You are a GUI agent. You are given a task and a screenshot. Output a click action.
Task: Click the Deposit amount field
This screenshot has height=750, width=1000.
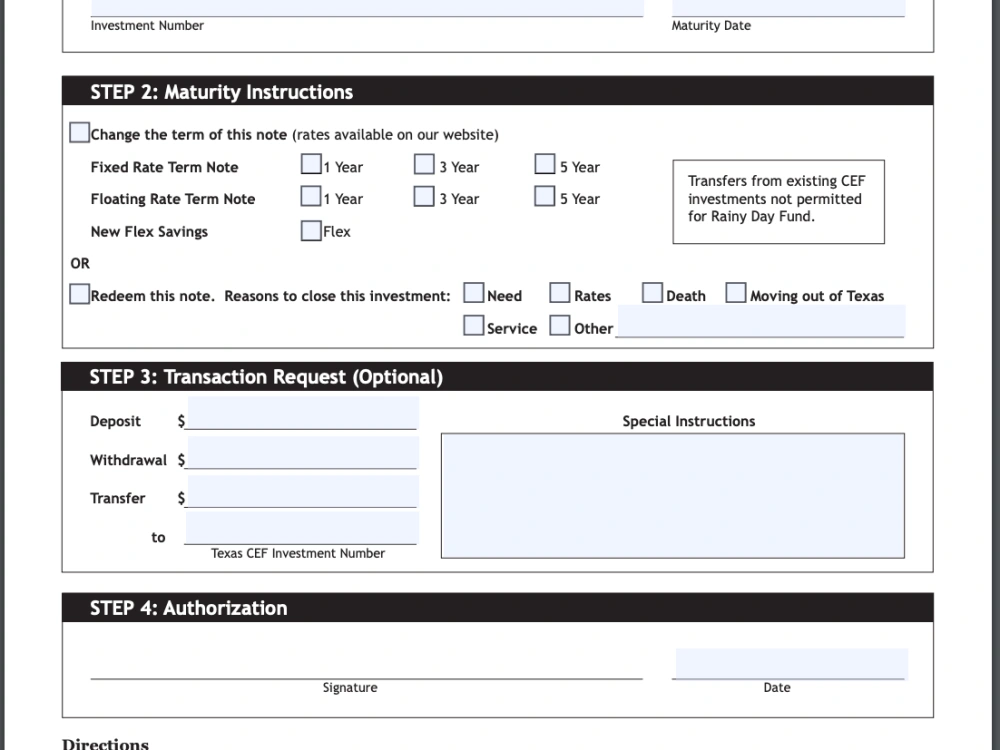coord(300,412)
